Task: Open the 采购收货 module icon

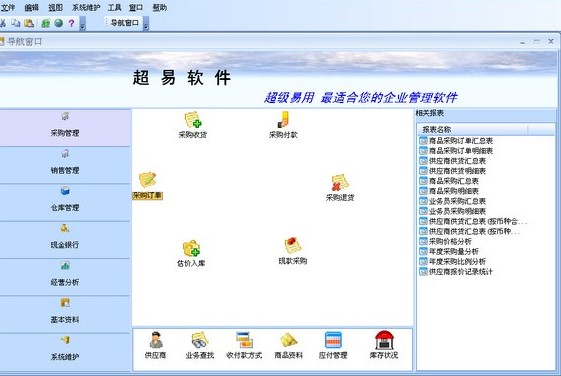Action: (x=193, y=125)
